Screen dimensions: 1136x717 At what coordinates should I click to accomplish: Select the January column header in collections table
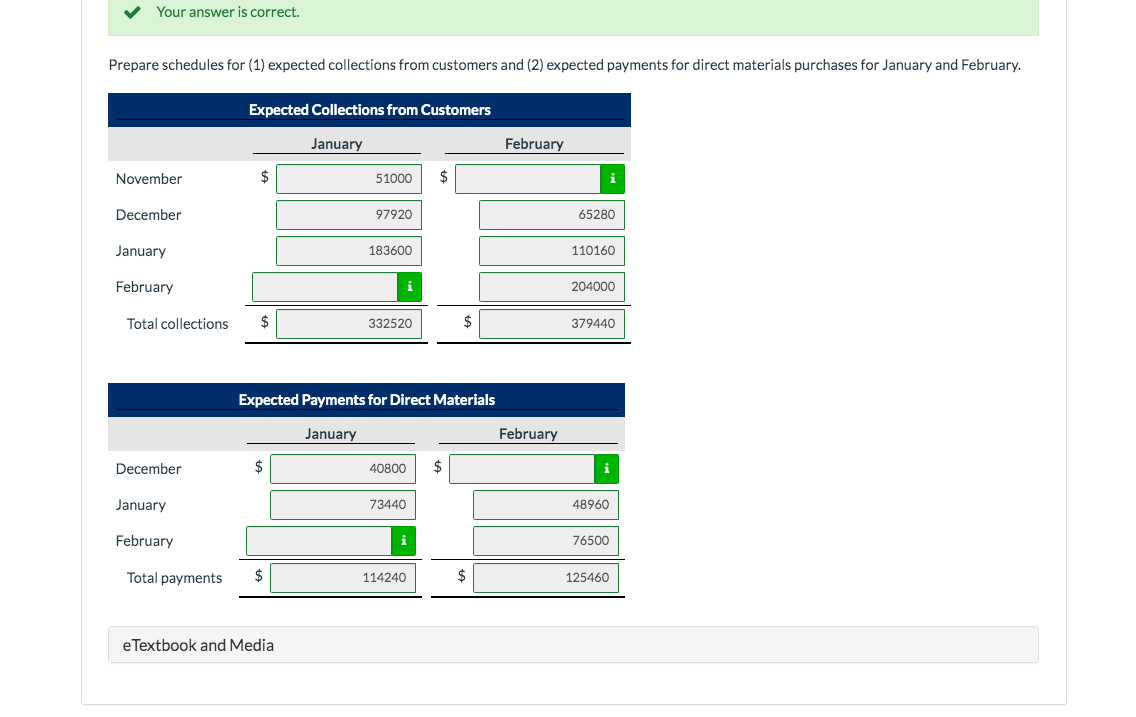point(337,143)
